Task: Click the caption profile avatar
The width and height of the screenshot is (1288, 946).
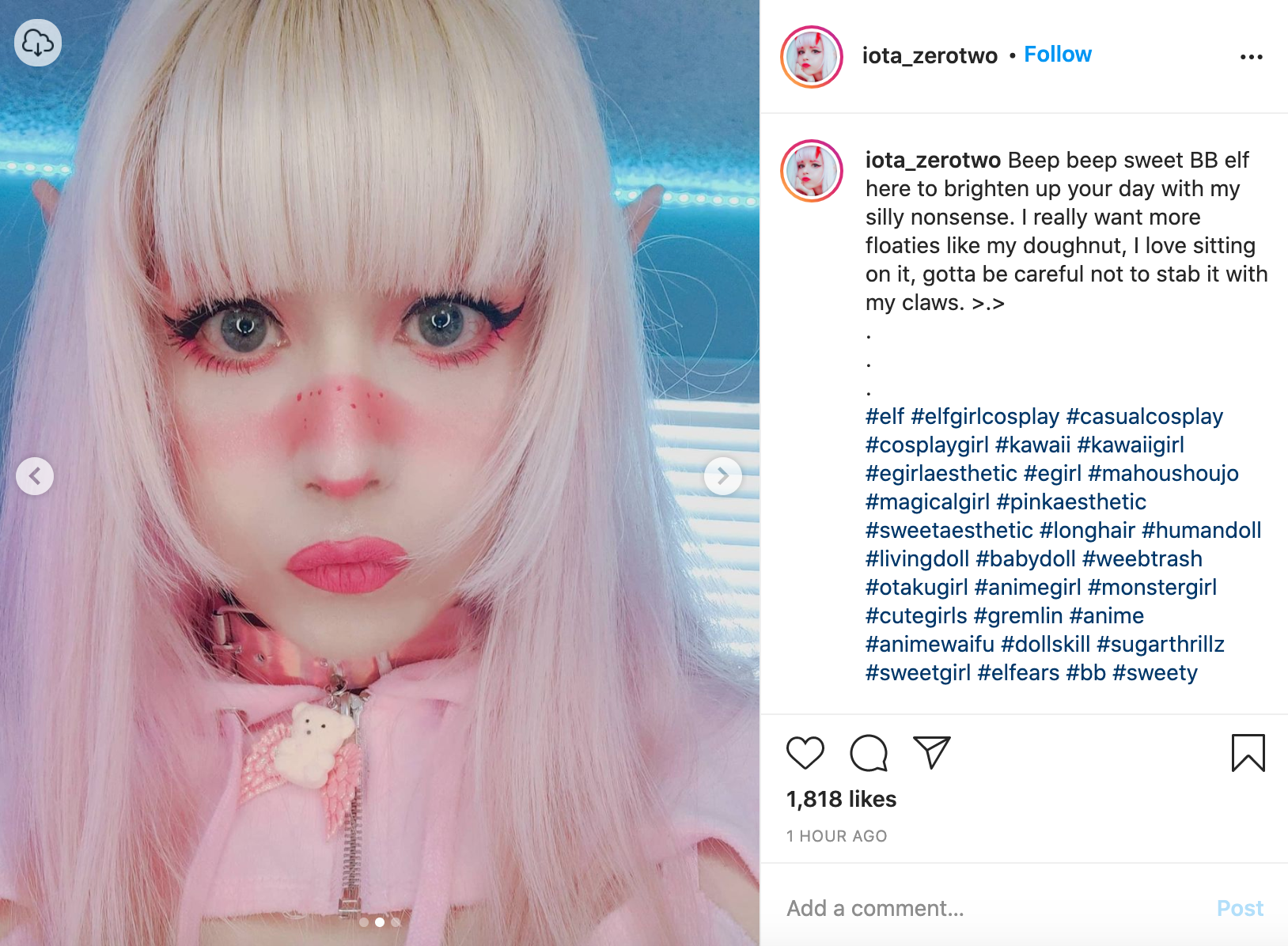Action: pos(812,171)
